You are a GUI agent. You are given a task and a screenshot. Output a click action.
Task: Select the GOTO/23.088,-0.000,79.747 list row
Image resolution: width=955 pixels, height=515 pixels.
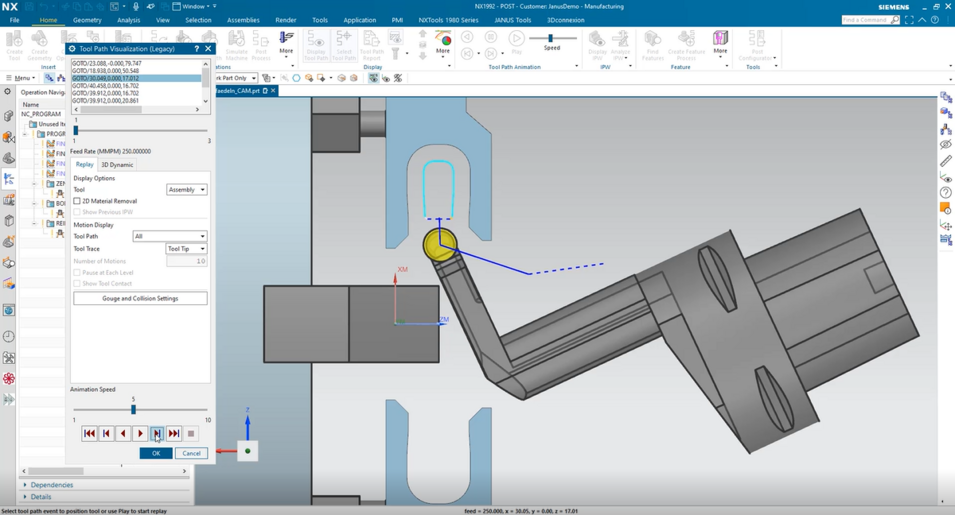click(x=136, y=63)
